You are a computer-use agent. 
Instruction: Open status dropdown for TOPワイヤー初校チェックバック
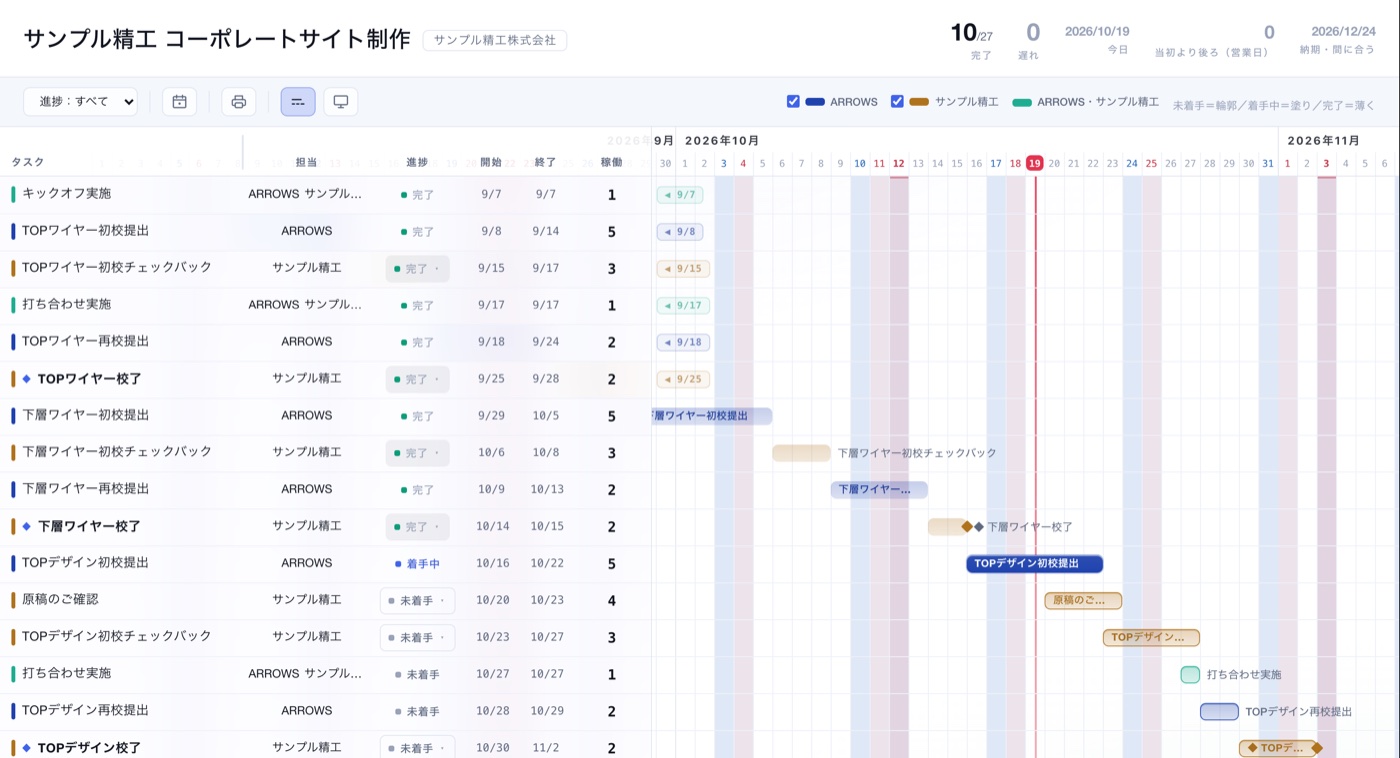[417, 269]
